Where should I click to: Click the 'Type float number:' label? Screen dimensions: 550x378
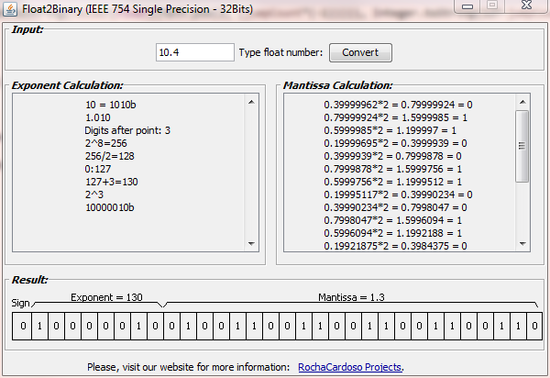coord(281,53)
